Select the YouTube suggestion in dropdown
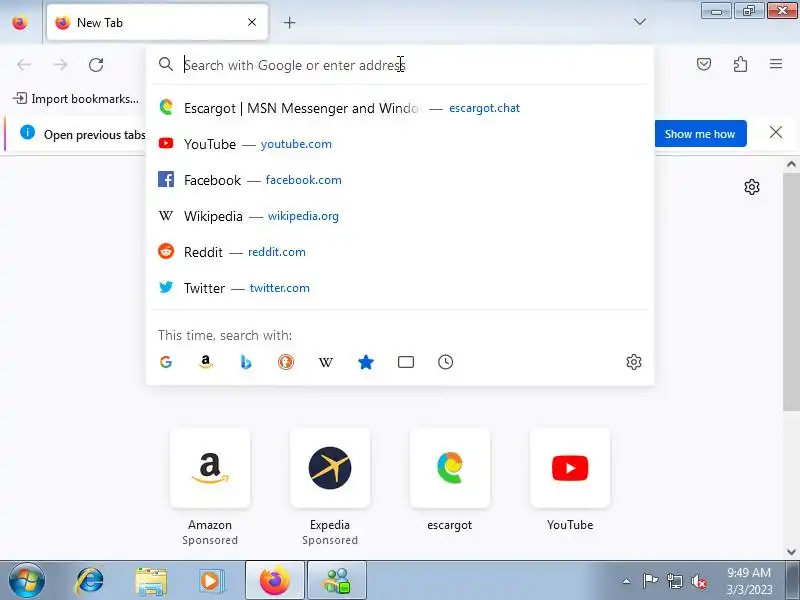Image resolution: width=800 pixels, height=600 pixels. pos(400,144)
